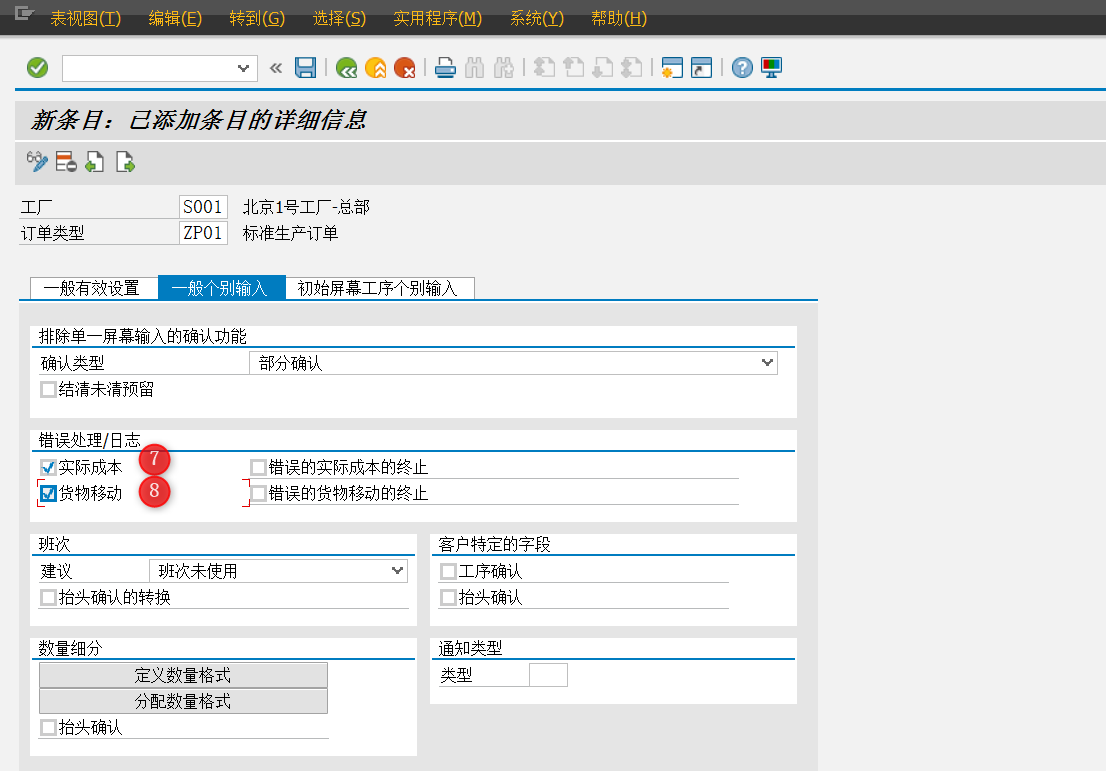Click the 定义数量格式 button
The width and height of the screenshot is (1106, 771).
[183, 674]
